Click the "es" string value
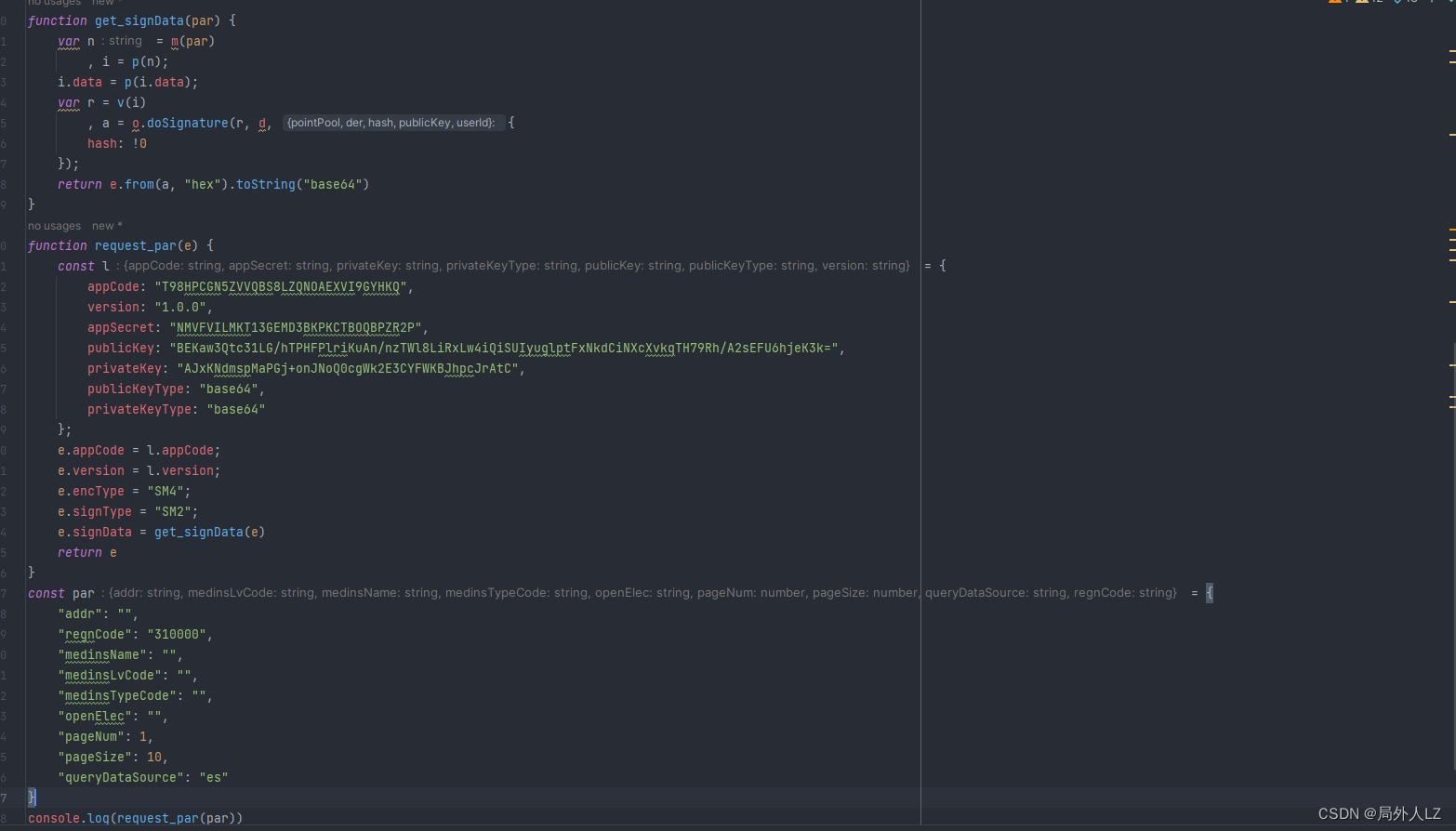 214,777
